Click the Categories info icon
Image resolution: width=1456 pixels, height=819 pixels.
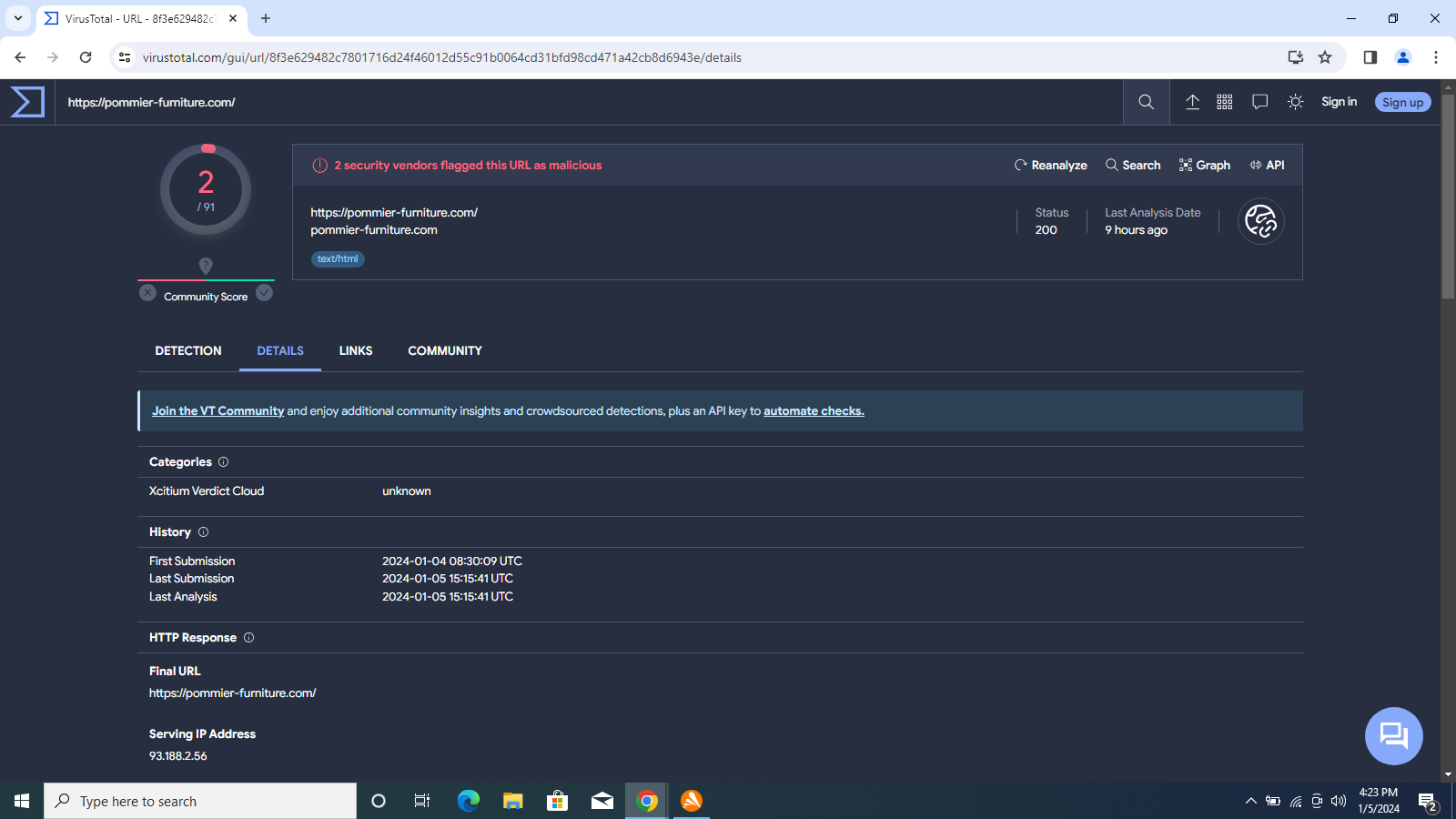coord(223,462)
